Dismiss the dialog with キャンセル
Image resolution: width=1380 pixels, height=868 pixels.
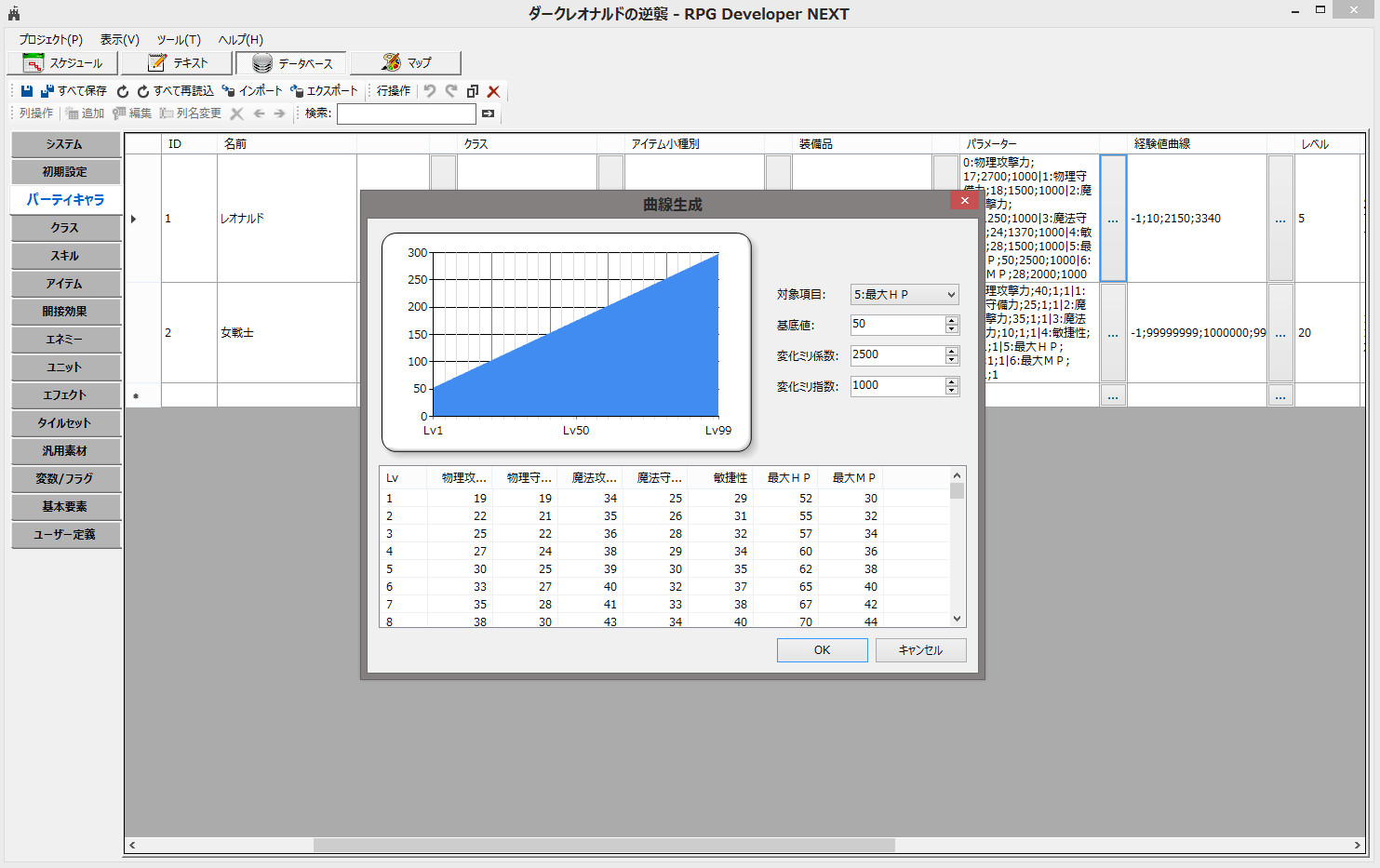point(920,649)
